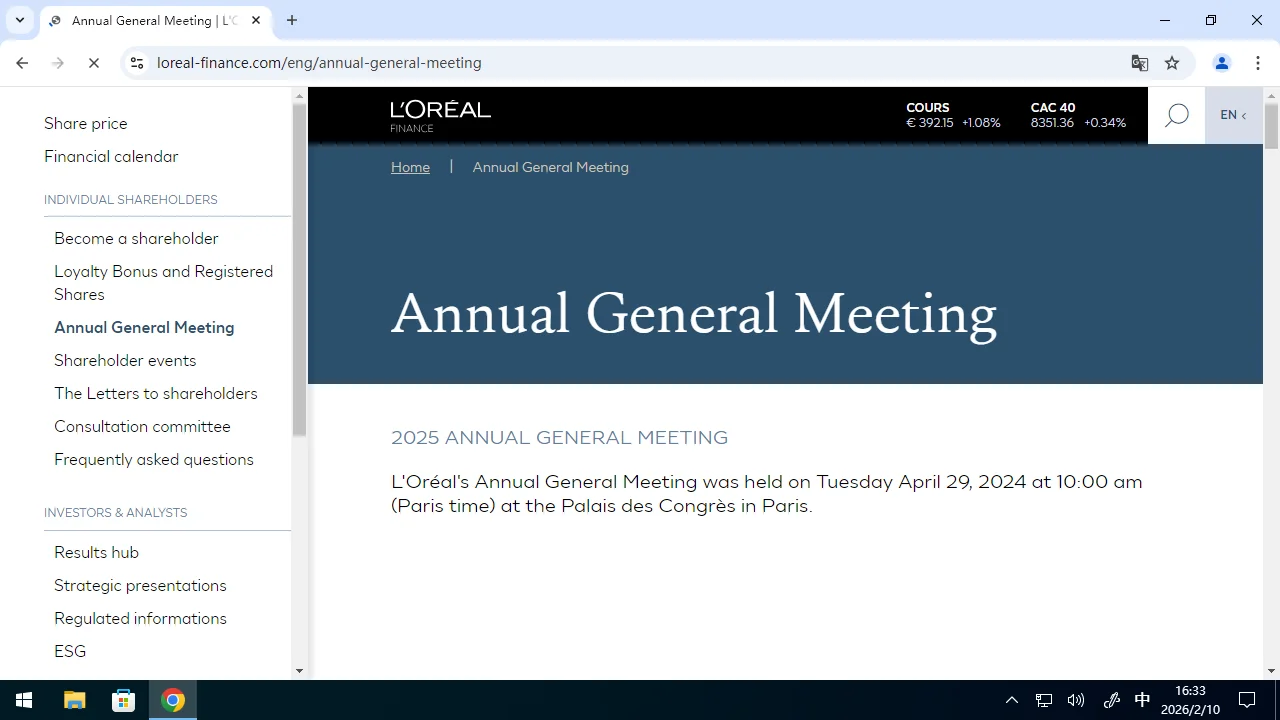The width and height of the screenshot is (1280, 720).
Task: Expand the EN language selector
Action: coord(1233,114)
